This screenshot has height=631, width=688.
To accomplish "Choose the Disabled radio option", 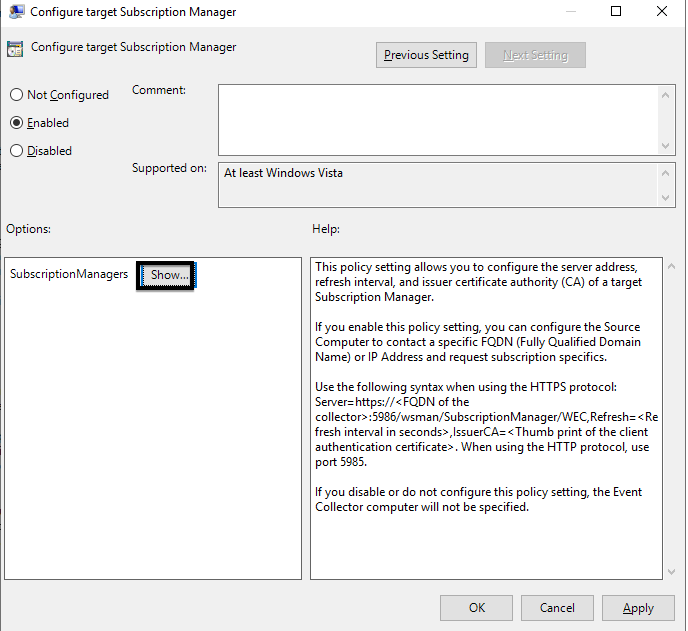I will (x=16, y=151).
